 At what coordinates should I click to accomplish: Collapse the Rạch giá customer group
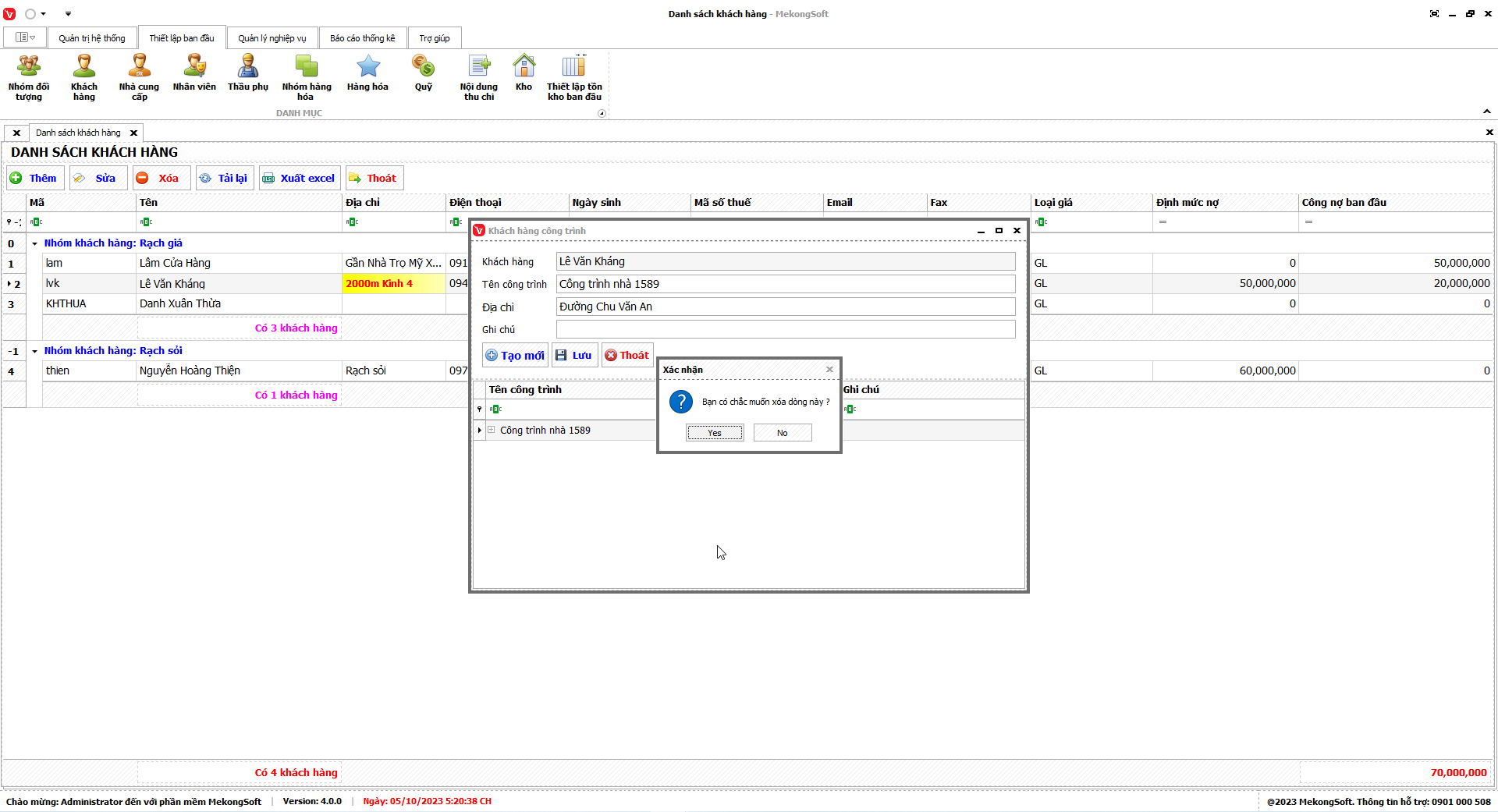[34, 243]
